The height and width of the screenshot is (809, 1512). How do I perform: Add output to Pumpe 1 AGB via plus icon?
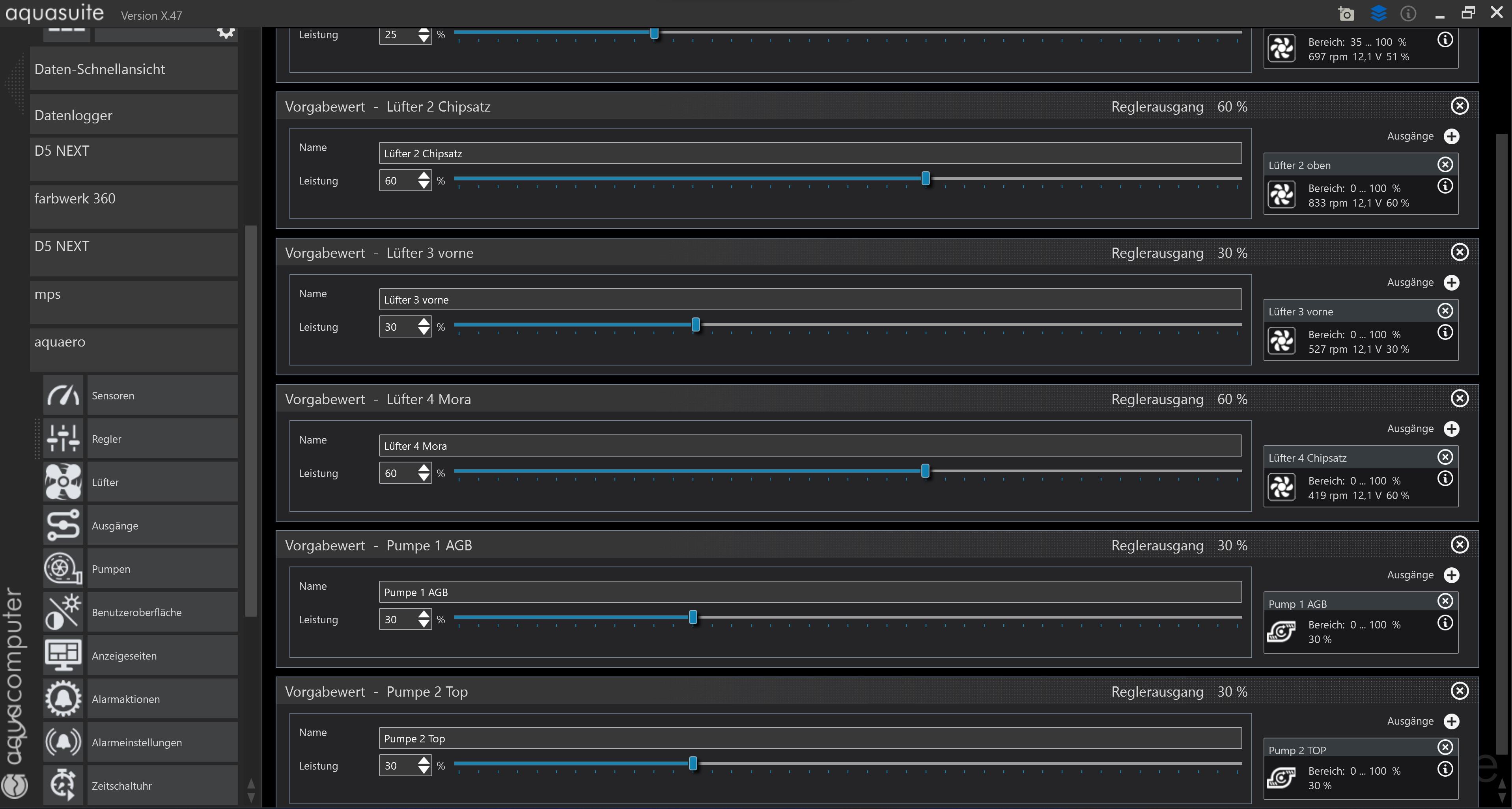click(x=1452, y=575)
